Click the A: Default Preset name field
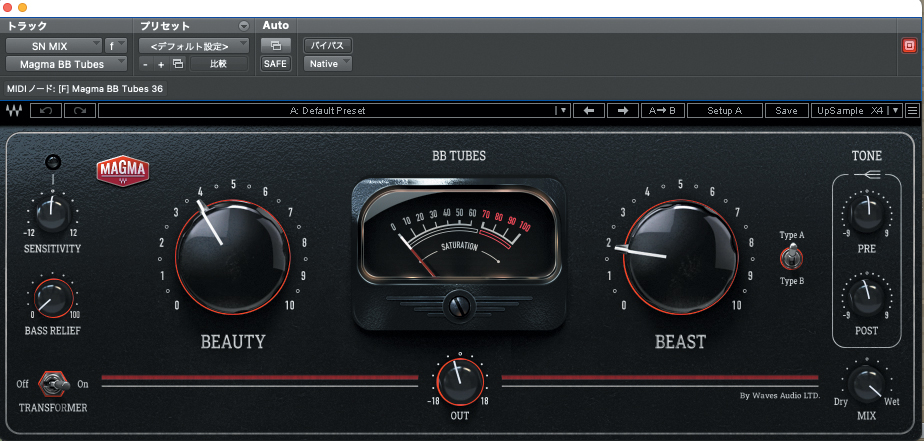 pos(328,110)
